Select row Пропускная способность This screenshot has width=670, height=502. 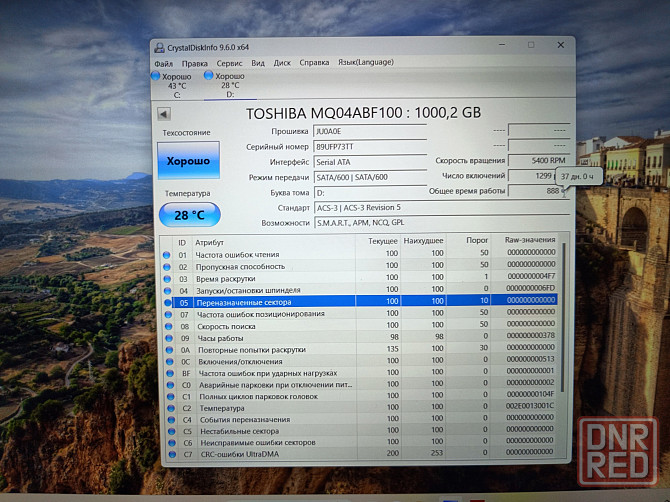[x=360, y=266]
